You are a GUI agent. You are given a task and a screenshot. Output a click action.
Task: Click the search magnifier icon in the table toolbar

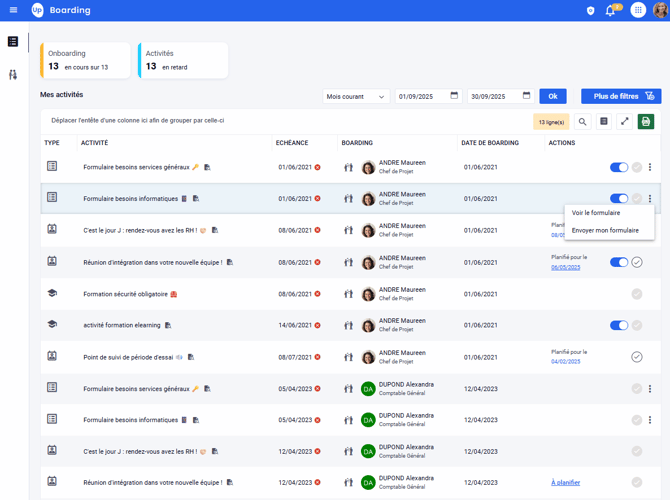coord(583,122)
